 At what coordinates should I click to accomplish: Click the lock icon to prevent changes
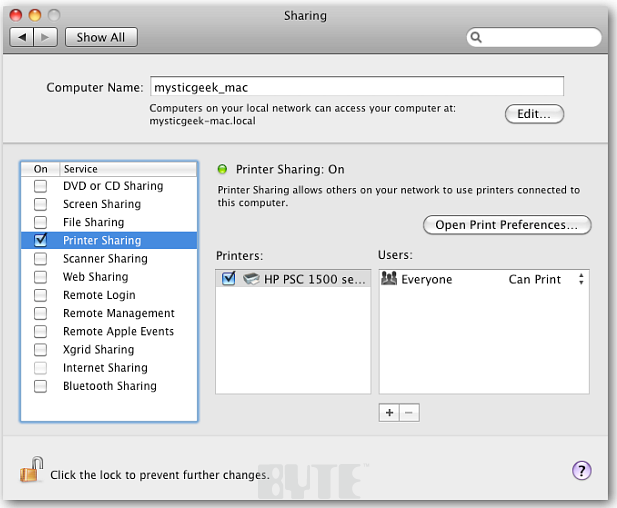[x=30, y=470]
